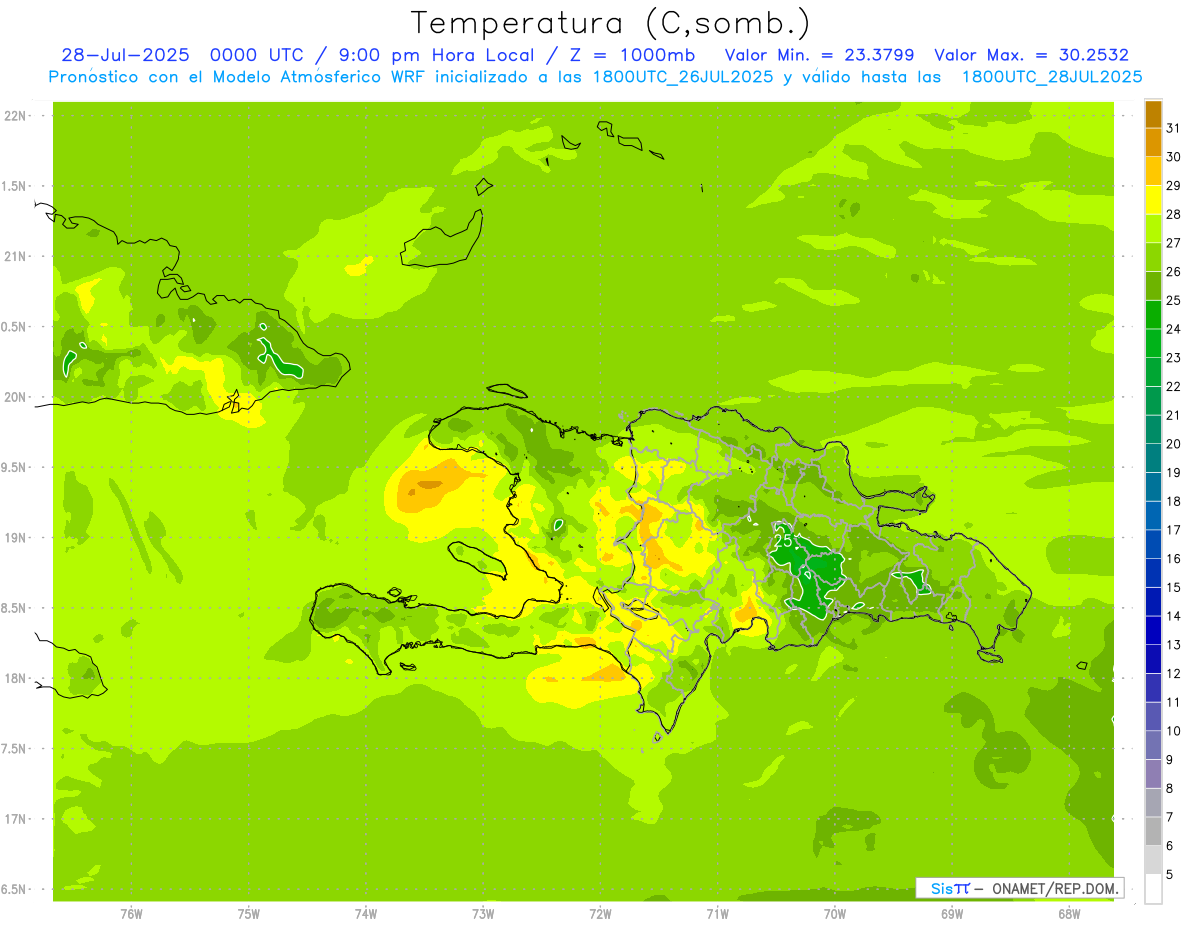
Task: Click legend swatch between 29 and 30
Action: click(x=1153, y=171)
